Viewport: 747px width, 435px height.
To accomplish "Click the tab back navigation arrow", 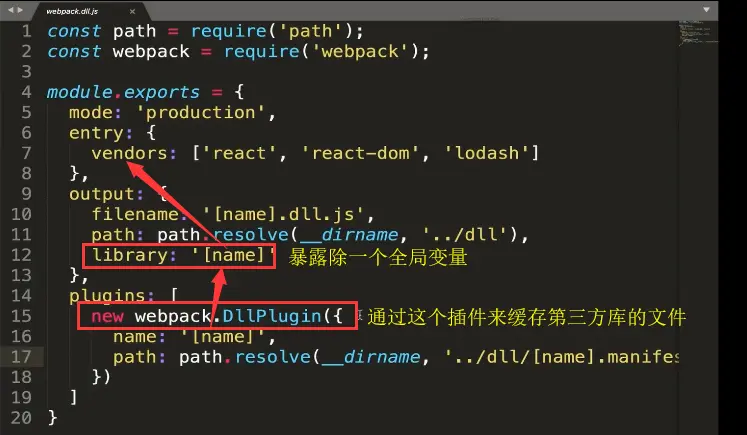I will (10, 10).
